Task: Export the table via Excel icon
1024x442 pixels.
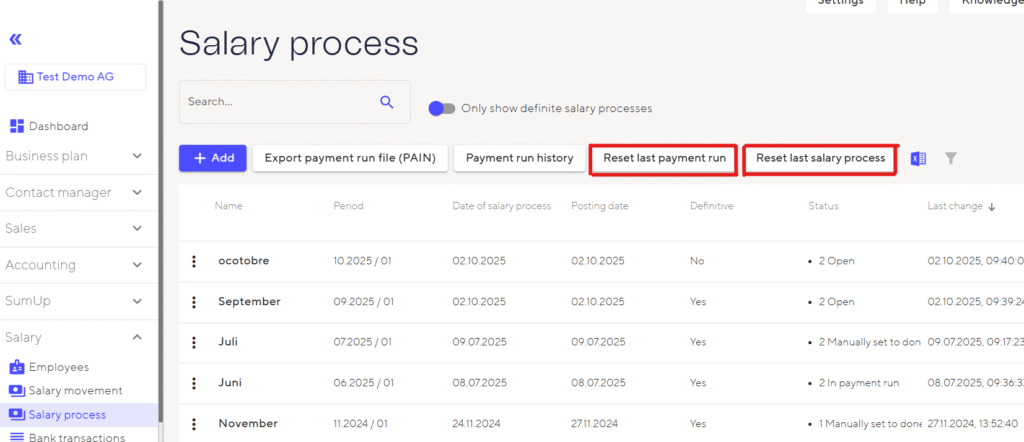Action: pos(918,158)
